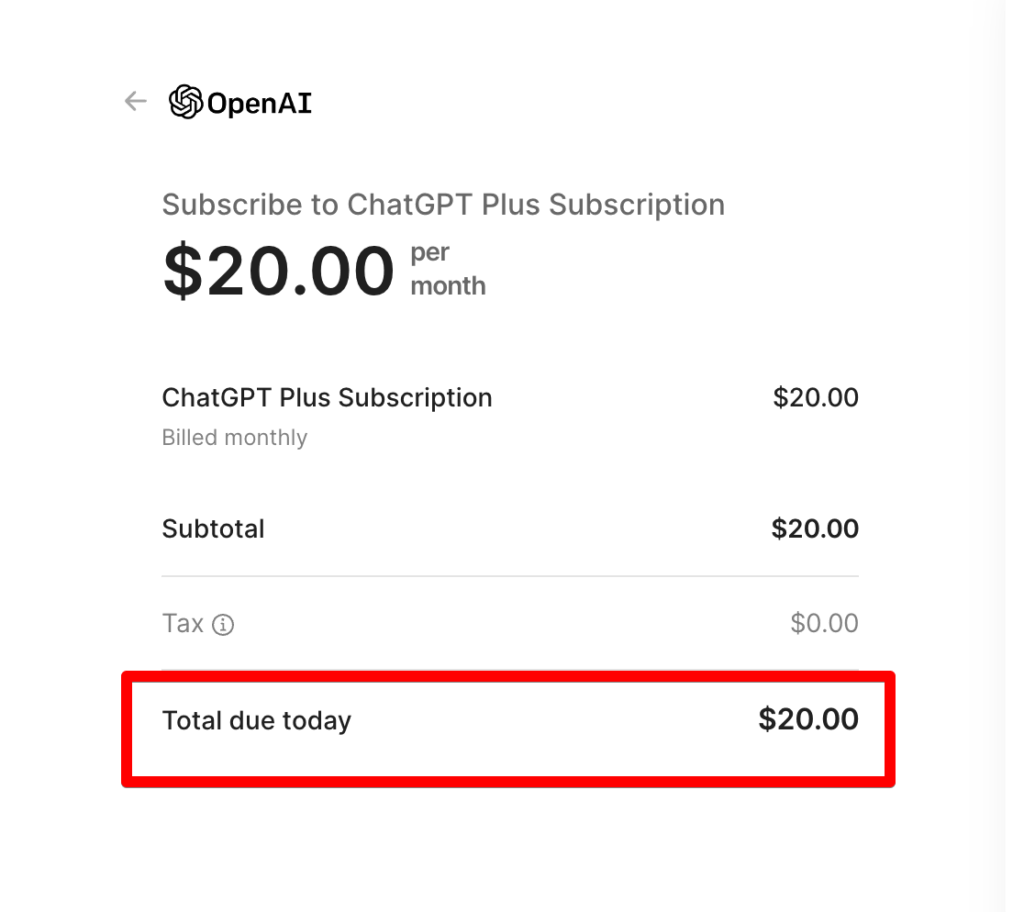Select the ChatGPT Plus Subscription line item
The width and height of the screenshot is (1024, 912).
pos(327,398)
